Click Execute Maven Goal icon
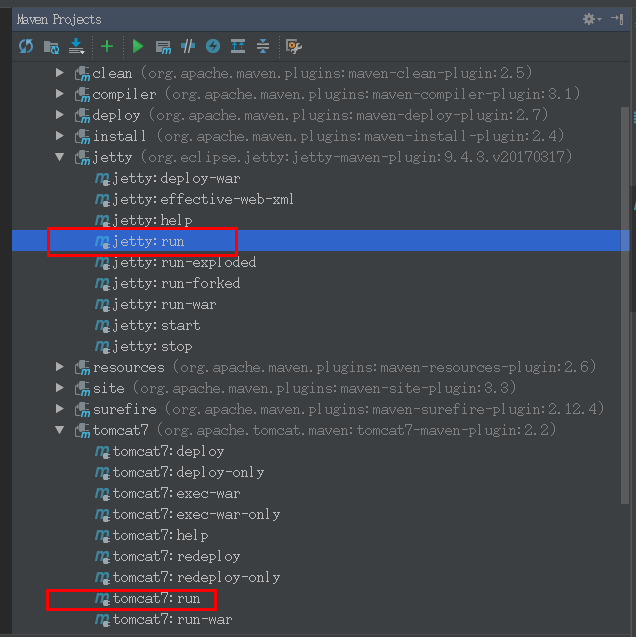This screenshot has height=637, width=636. 163,47
